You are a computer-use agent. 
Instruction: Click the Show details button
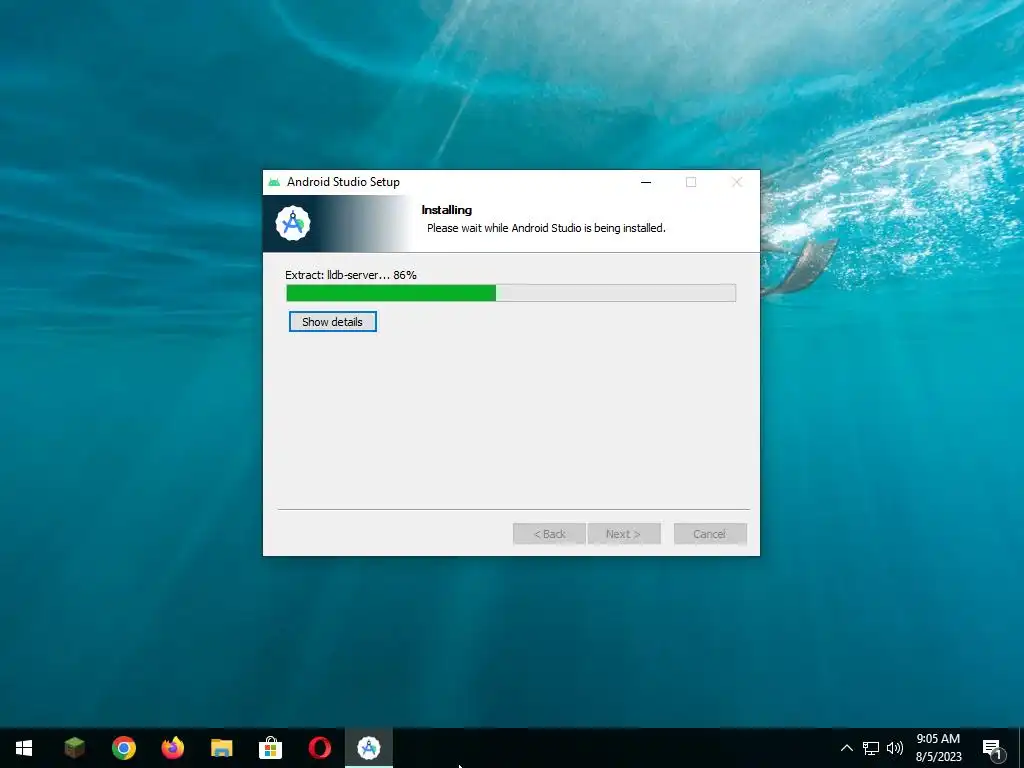(332, 321)
